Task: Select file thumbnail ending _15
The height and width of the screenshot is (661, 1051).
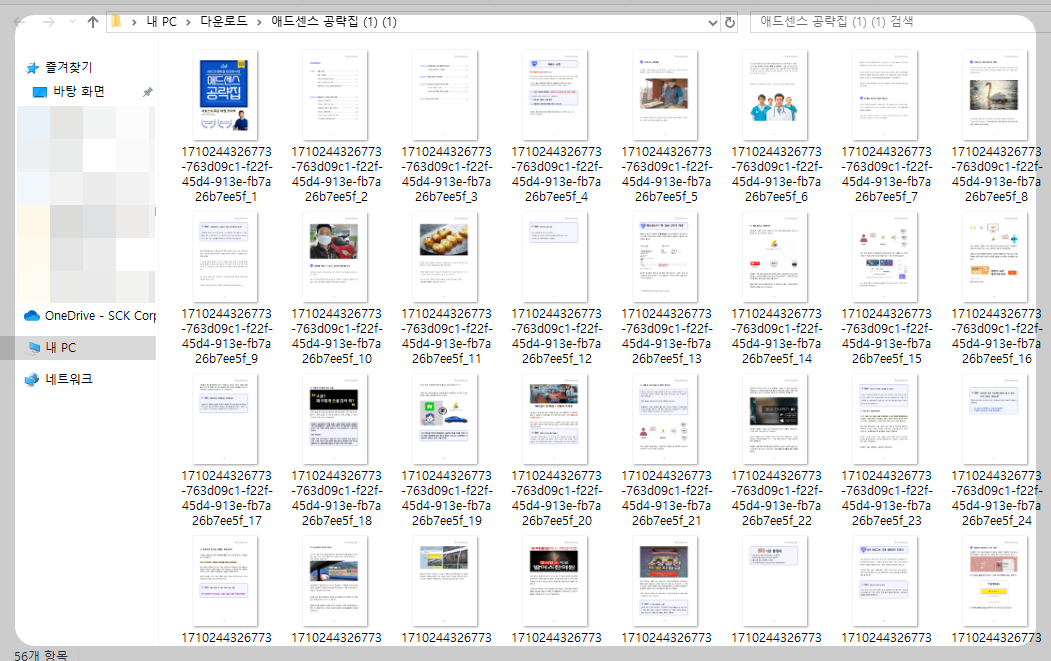Action: pyautogui.click(x=885, y=257)
